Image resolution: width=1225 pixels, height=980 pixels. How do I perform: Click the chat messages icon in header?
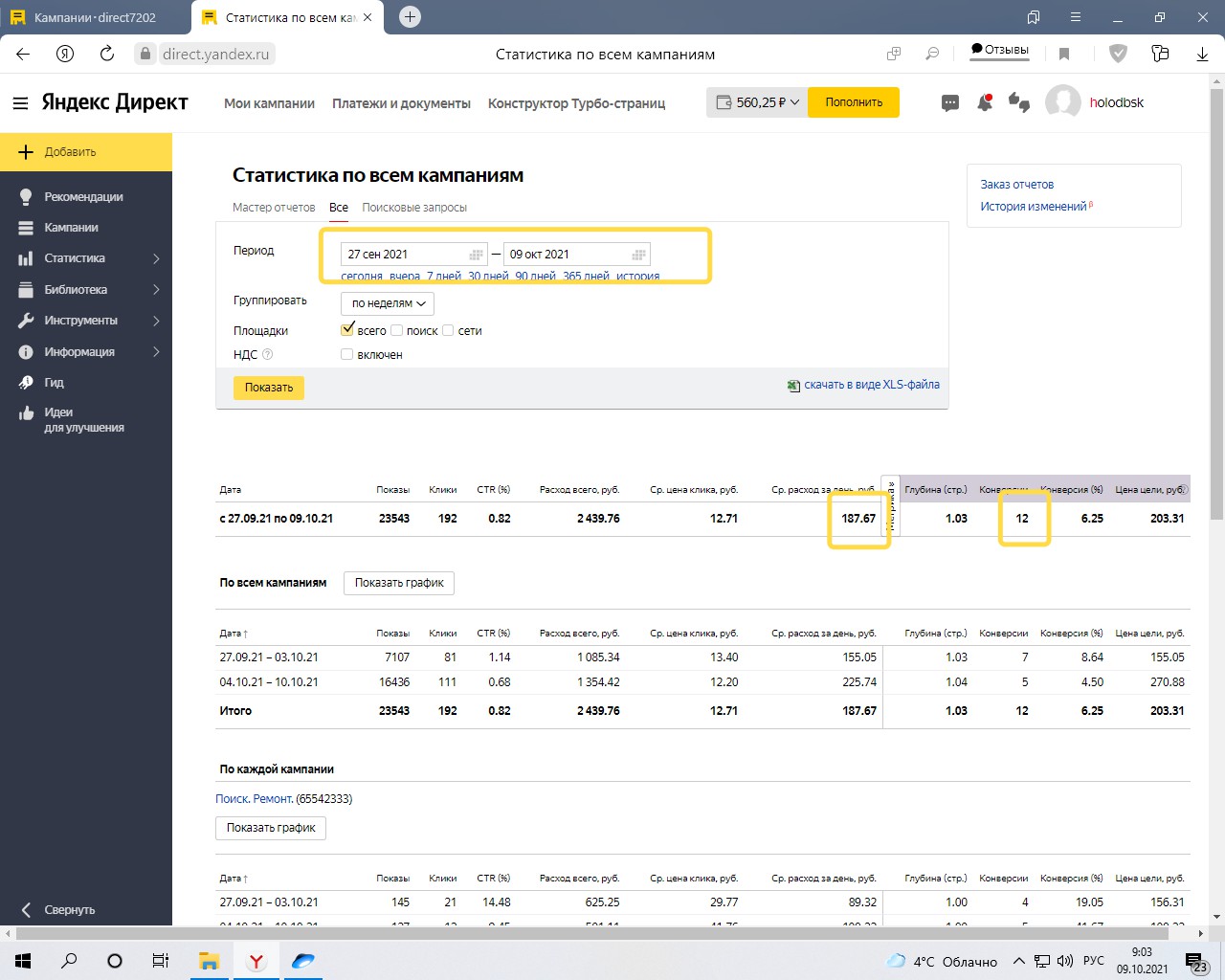(x=950, y=103)
